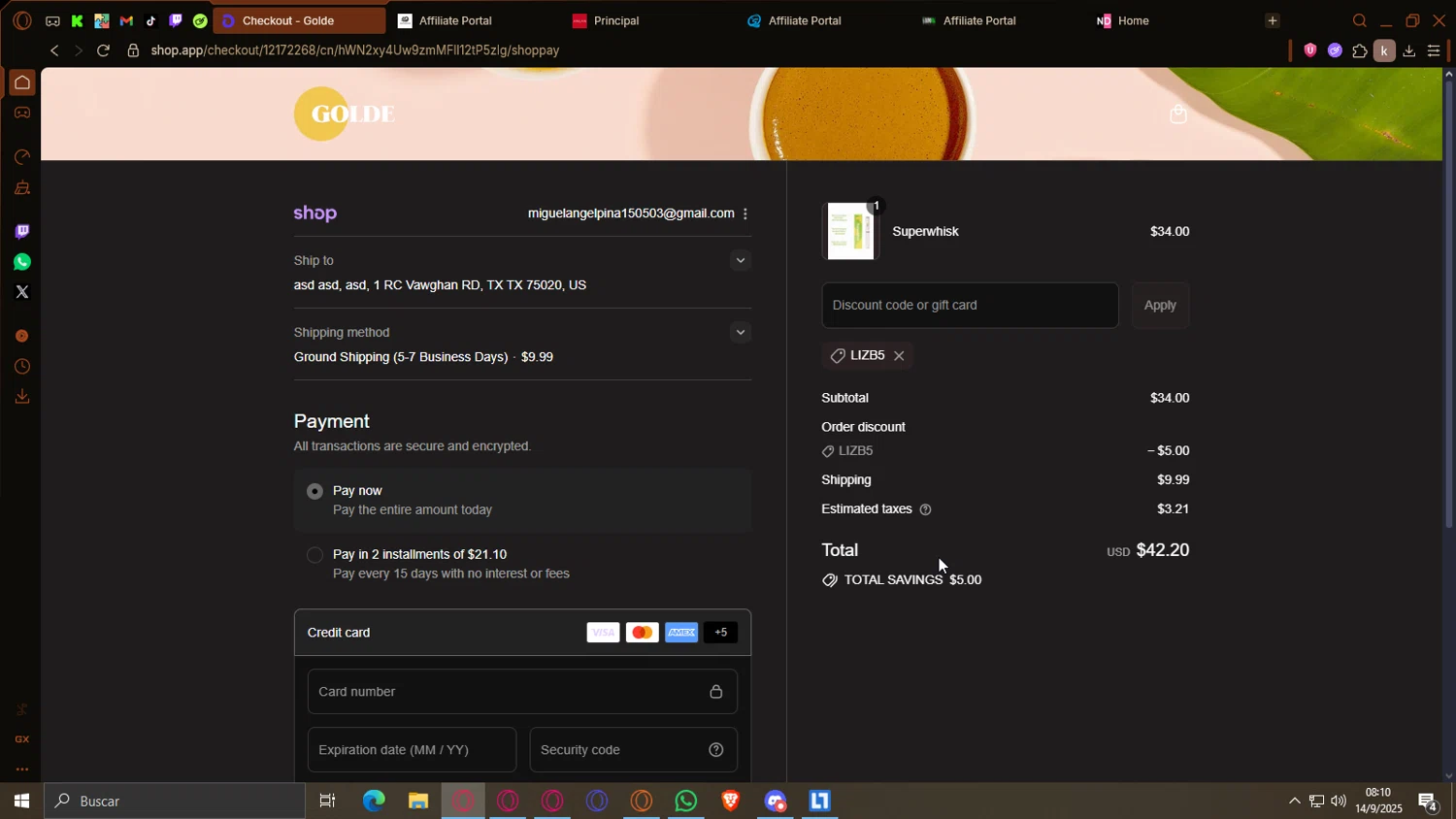Switch to Checkout - Golde tab
The height and width of the screenshot is (819, 1456).
coord(299,20)
